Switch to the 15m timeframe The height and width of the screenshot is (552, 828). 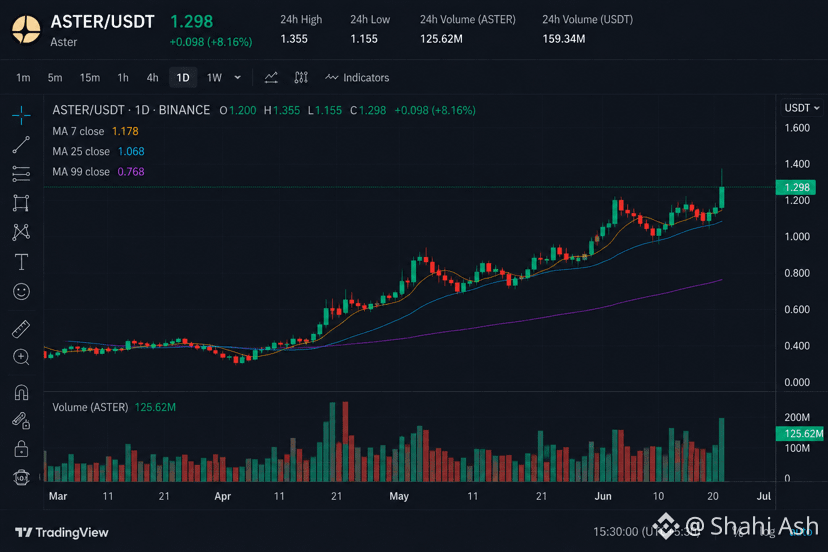pos(90,78)
